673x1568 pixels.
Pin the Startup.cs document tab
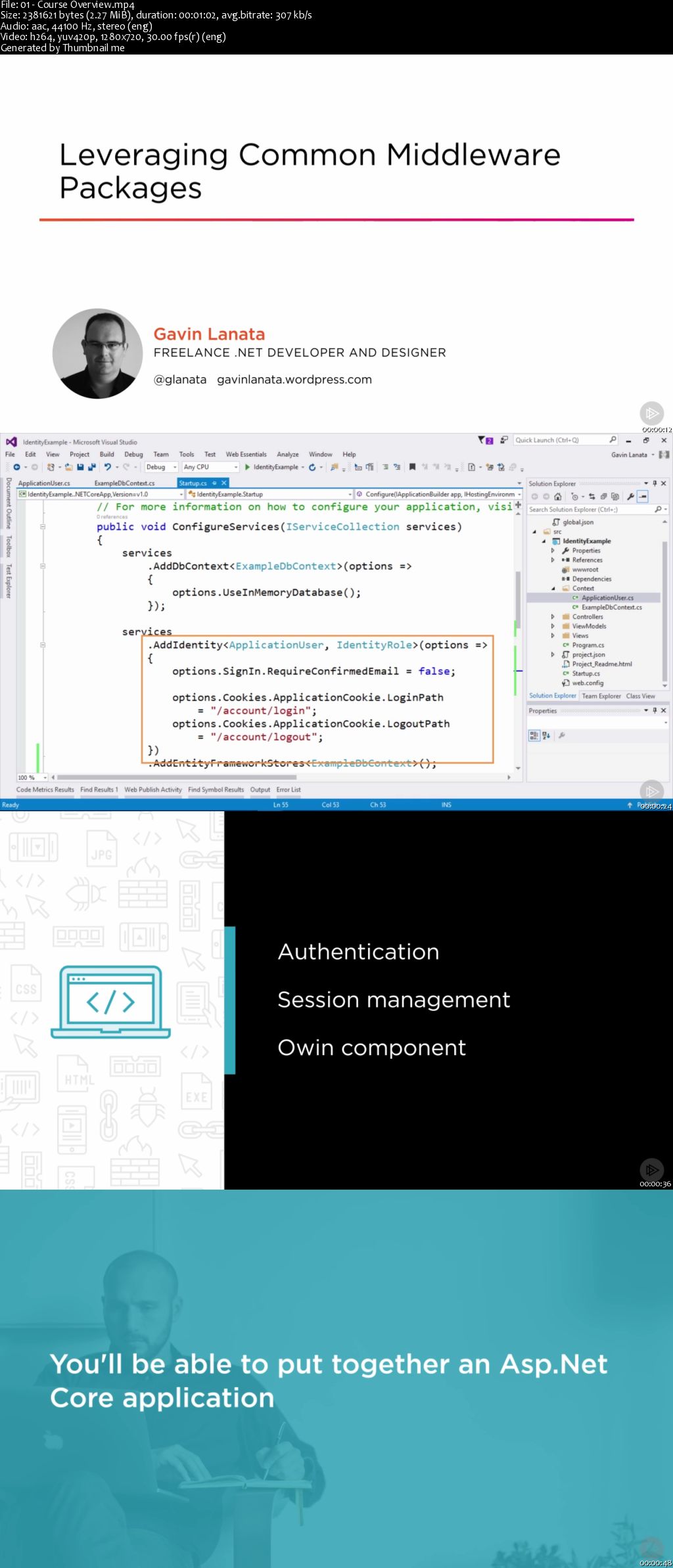[214, 483]
